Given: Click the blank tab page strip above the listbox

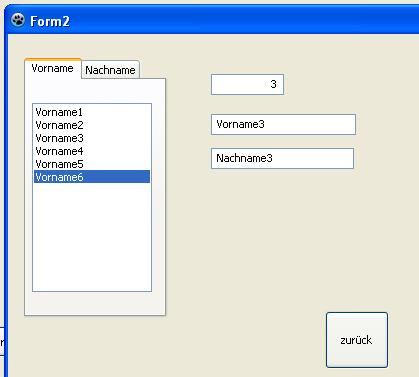Looking at the screenshot, I should 95,91.
